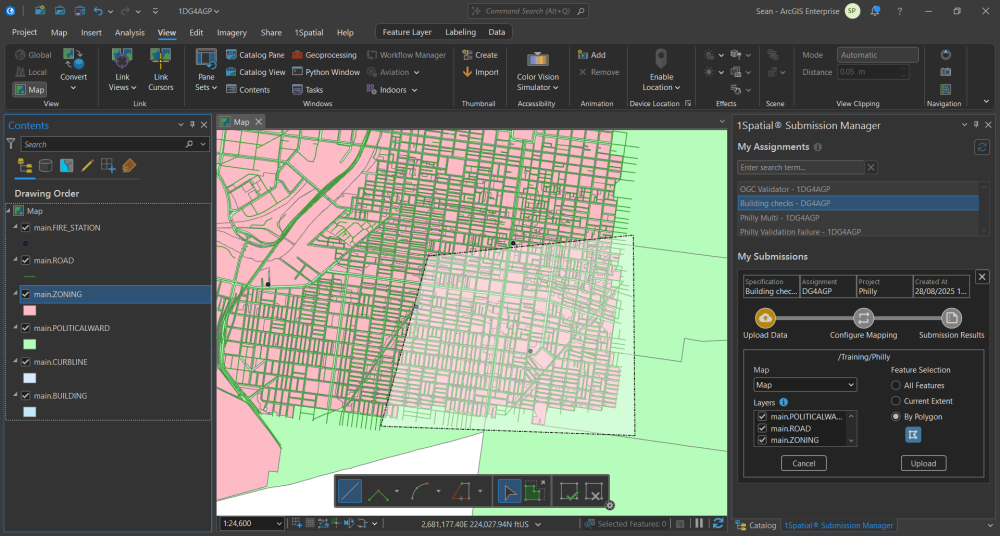Open the Analysis ribbon tab
The image size is (1000, 536).
129,33
